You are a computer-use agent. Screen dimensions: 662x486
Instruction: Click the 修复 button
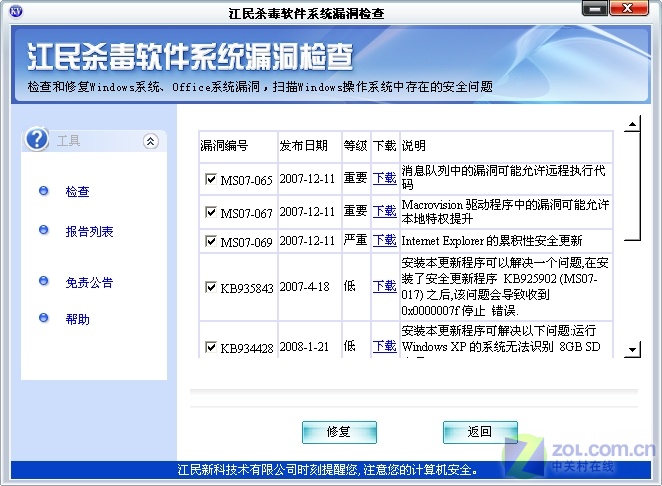(x=339, y=432)
